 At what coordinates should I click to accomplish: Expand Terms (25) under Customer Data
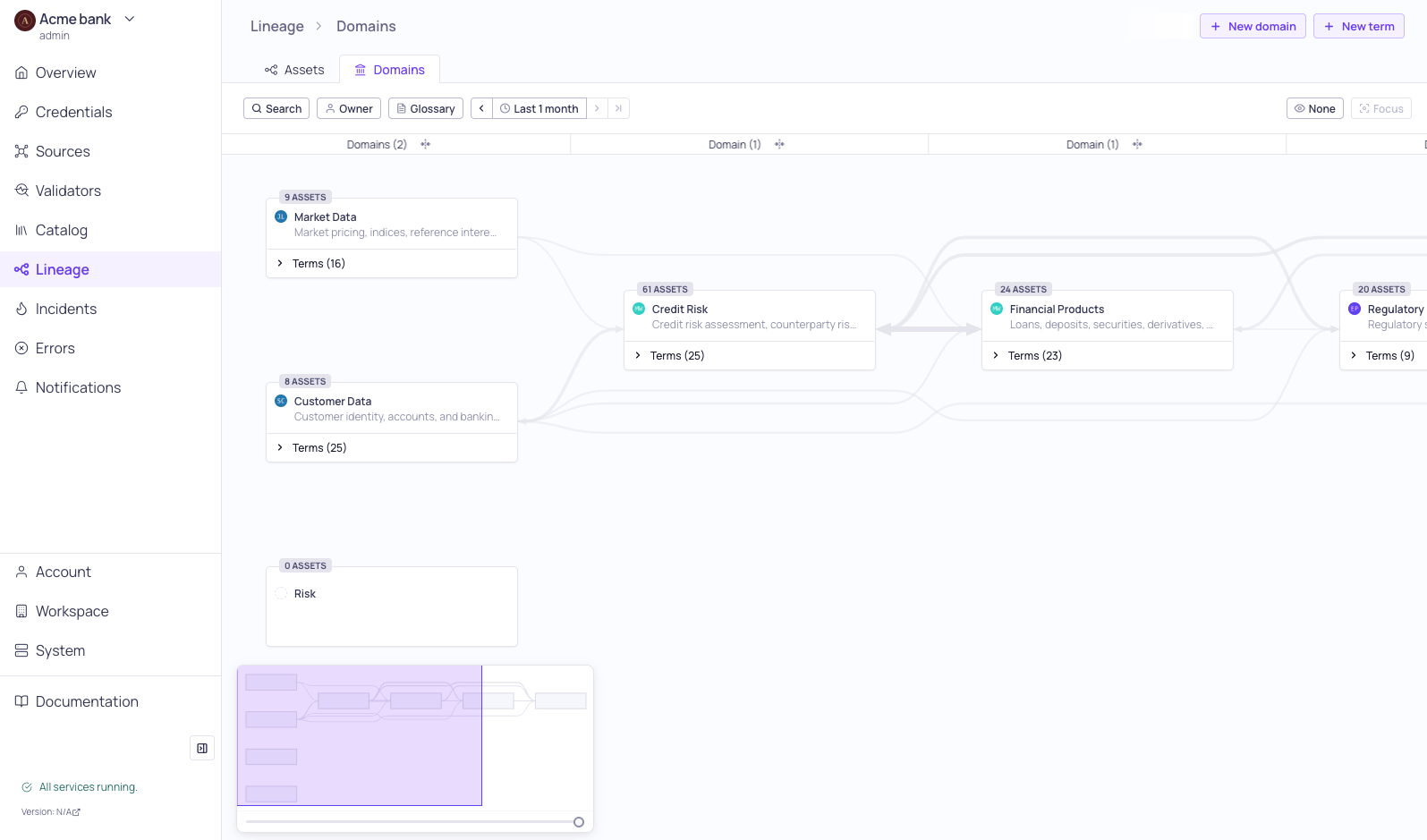392,447
